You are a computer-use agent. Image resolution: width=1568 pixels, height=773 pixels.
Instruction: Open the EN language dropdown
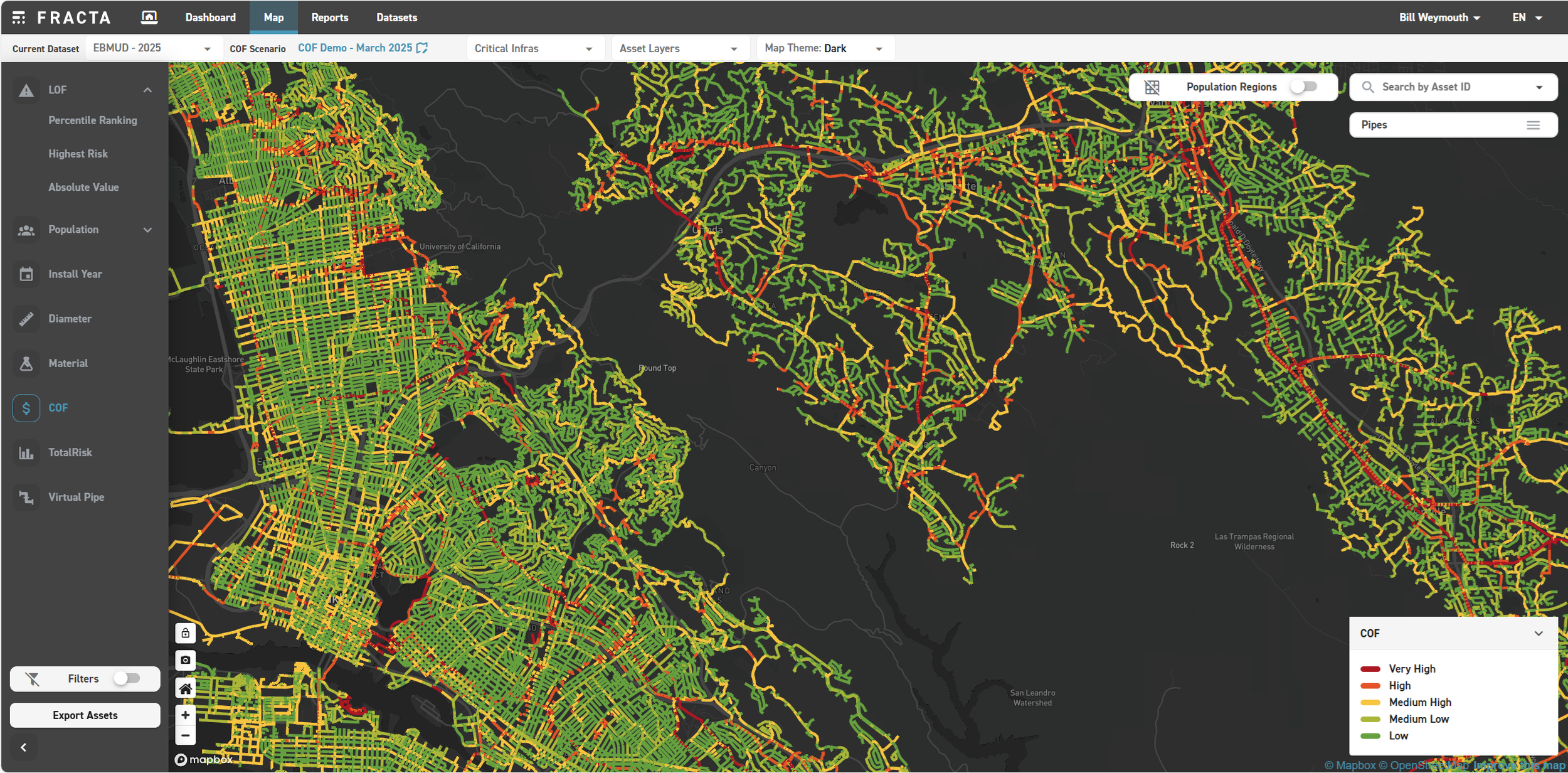pos(1527,18)
